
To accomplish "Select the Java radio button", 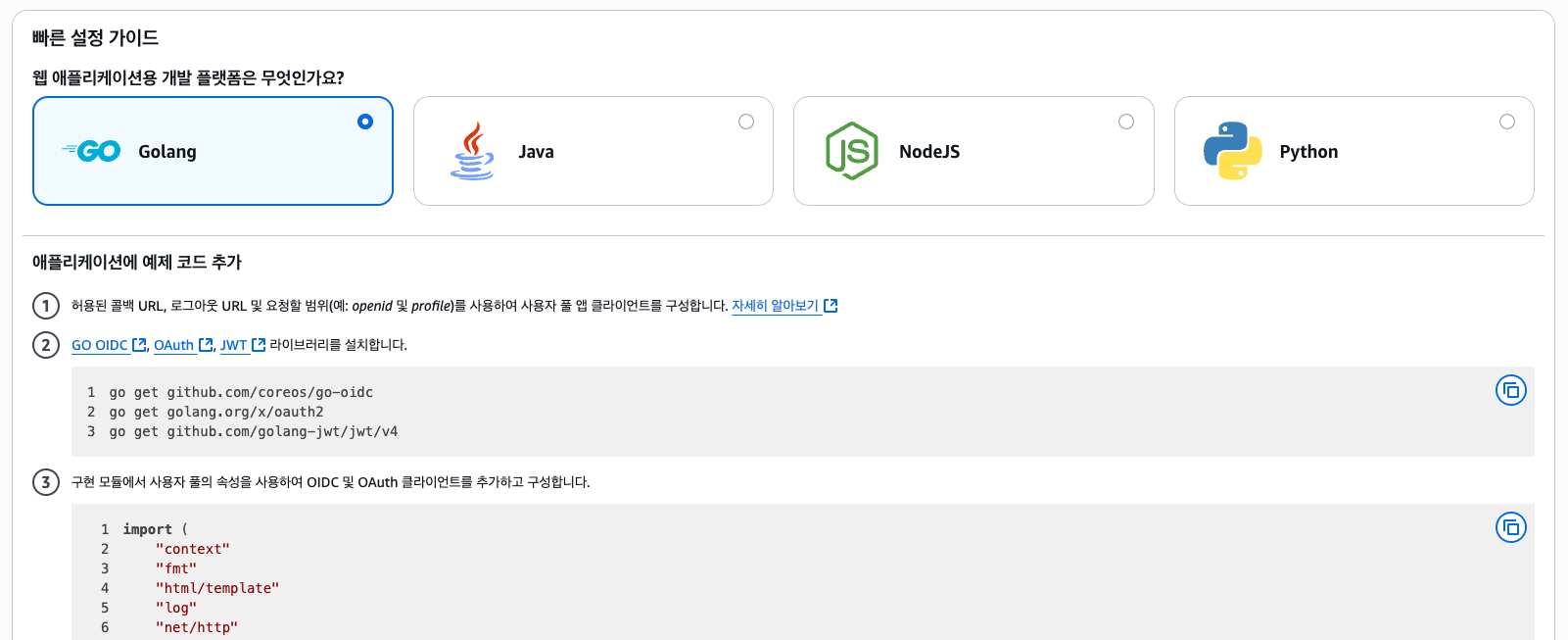I will 746,122.
